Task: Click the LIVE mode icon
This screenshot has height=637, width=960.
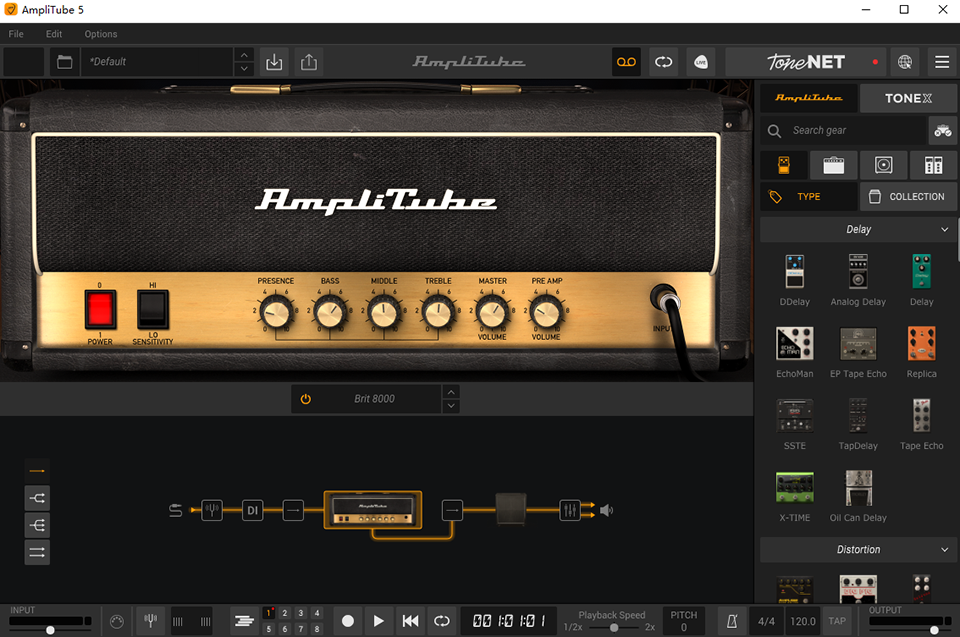Action: (x=700, y=61)
